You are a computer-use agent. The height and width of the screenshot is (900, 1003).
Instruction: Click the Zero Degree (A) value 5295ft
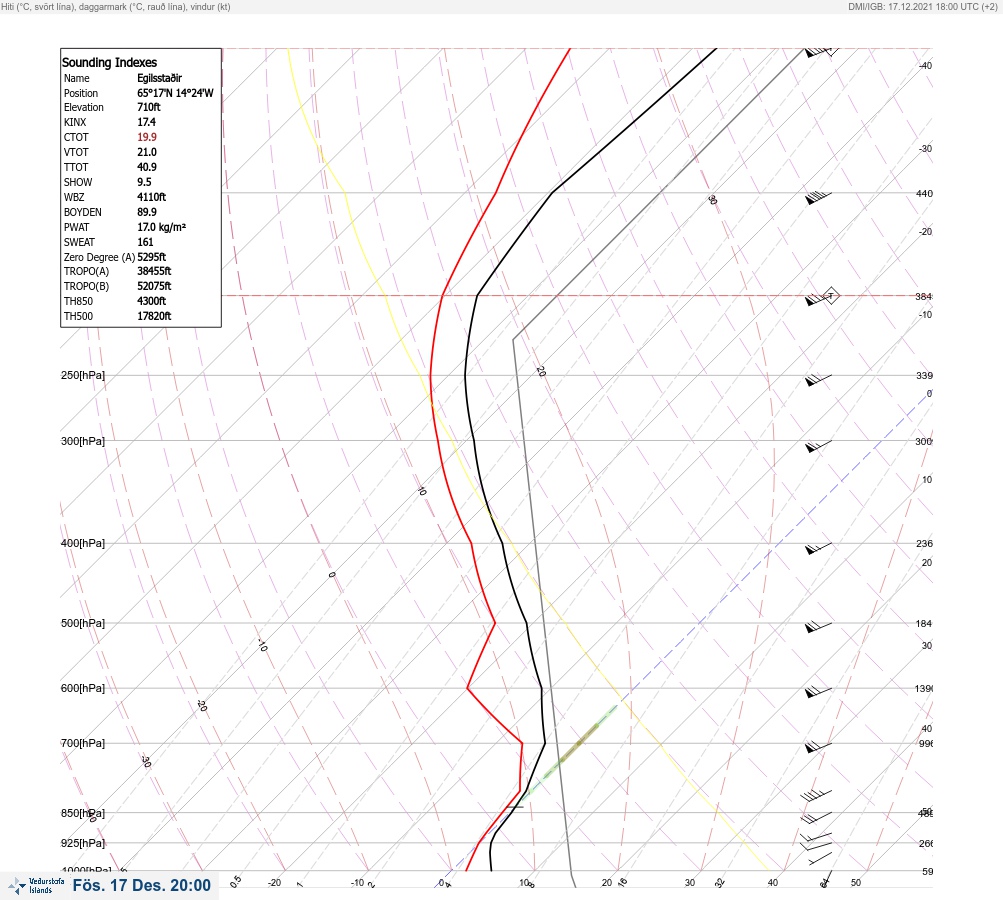coord(152,257)
